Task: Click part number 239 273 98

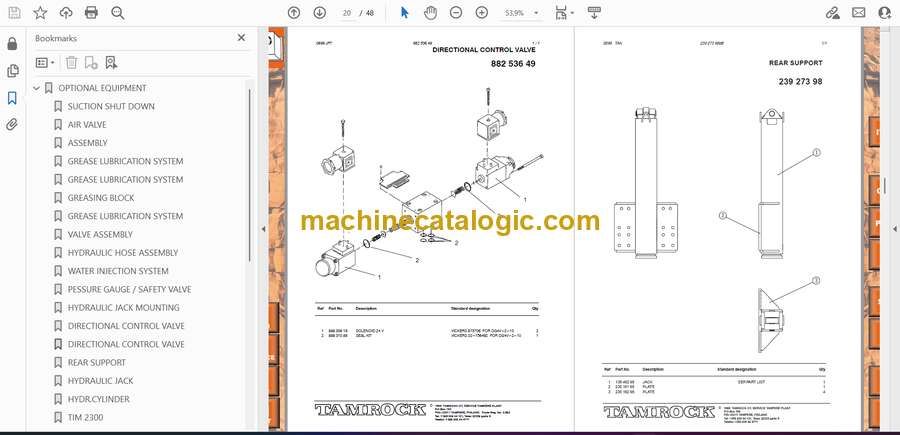Action: [x=800, y=81]
